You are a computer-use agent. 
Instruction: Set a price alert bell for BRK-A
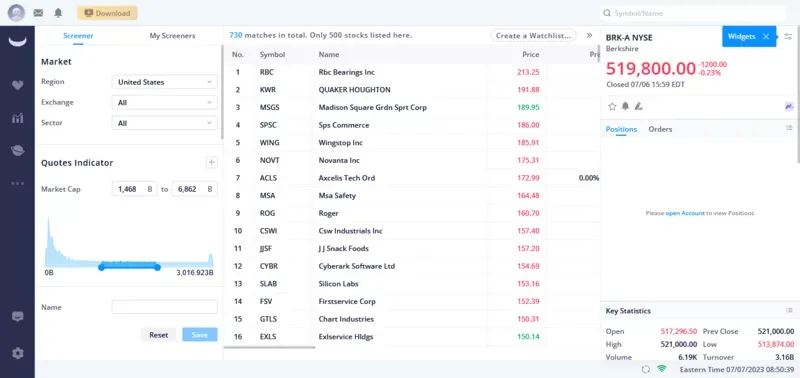625,107
